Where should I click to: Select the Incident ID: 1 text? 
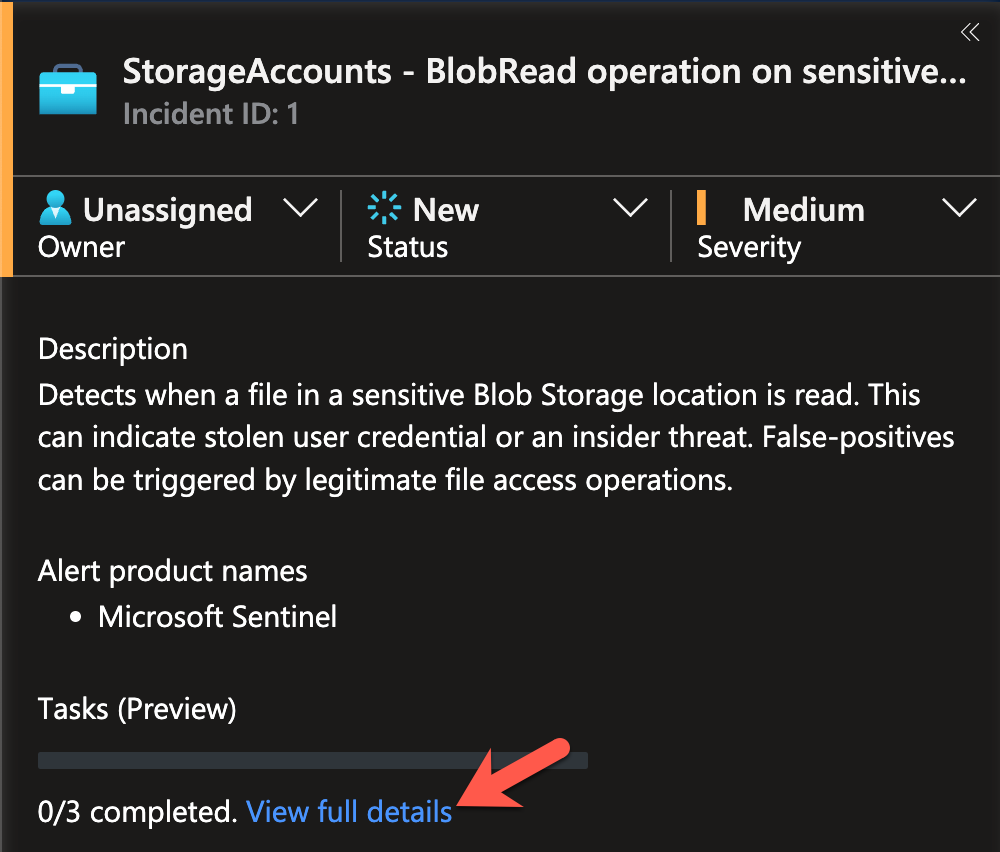(210, 114)
